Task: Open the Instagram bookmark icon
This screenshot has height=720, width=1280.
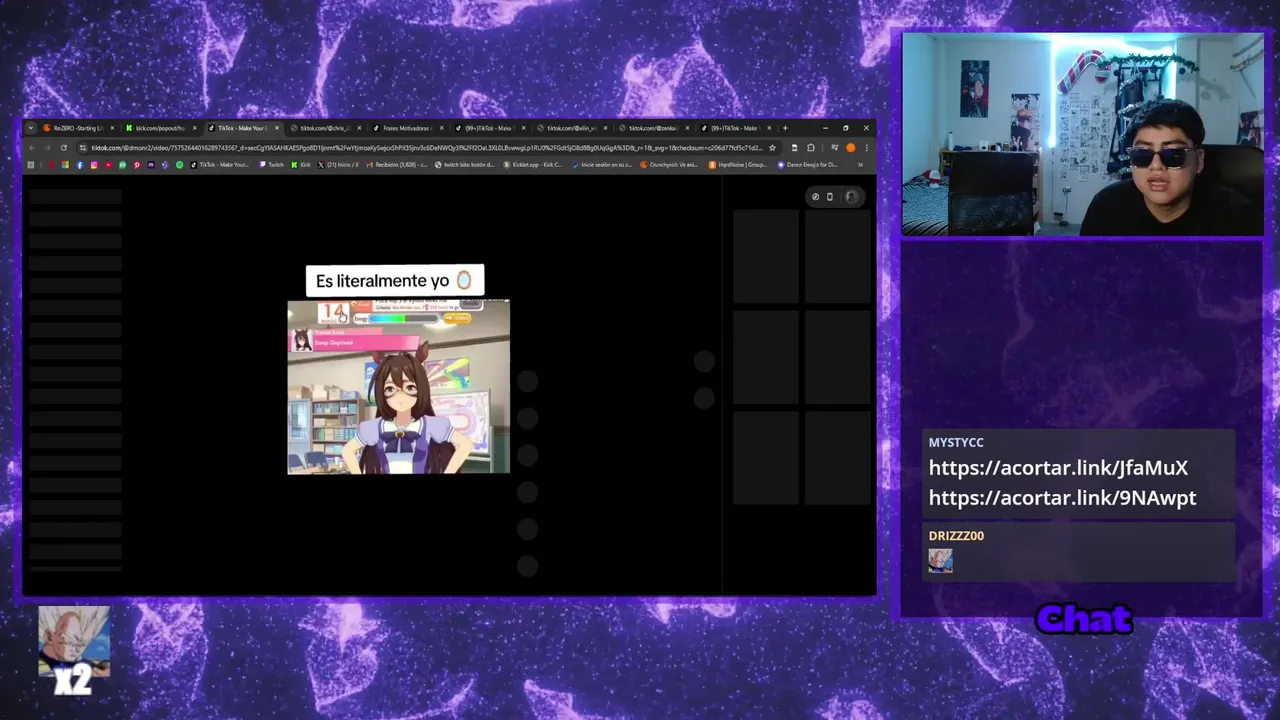Action: (94, 164)
